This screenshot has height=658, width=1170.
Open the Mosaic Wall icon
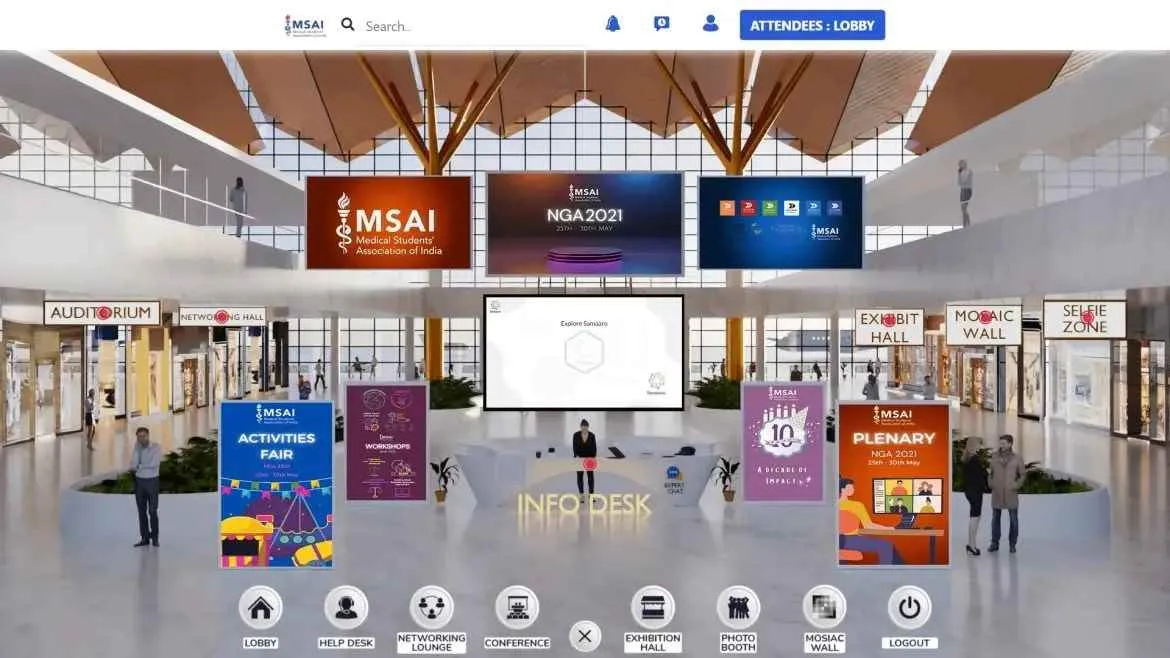point(824,608)
